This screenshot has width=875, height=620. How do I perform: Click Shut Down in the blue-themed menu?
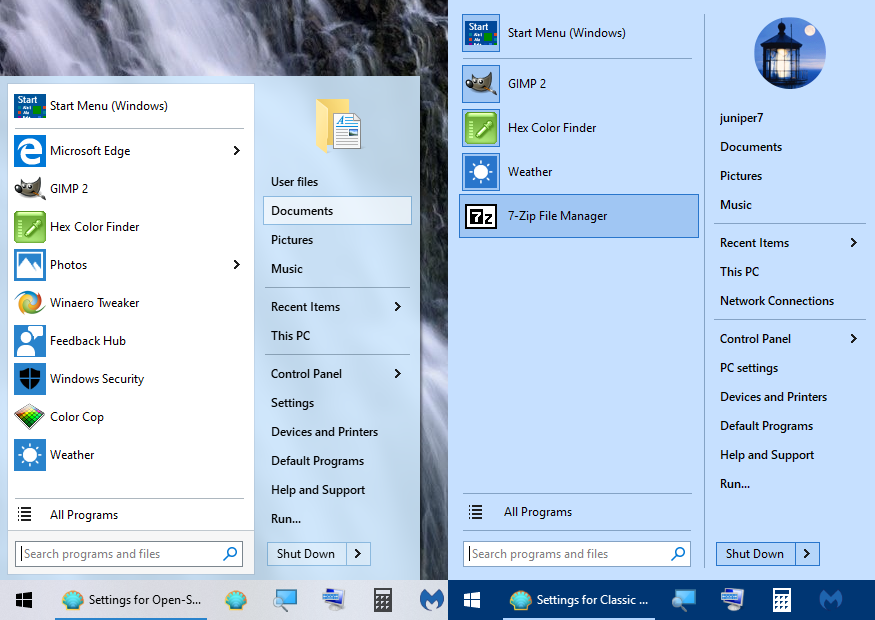[x=756, y=554]
